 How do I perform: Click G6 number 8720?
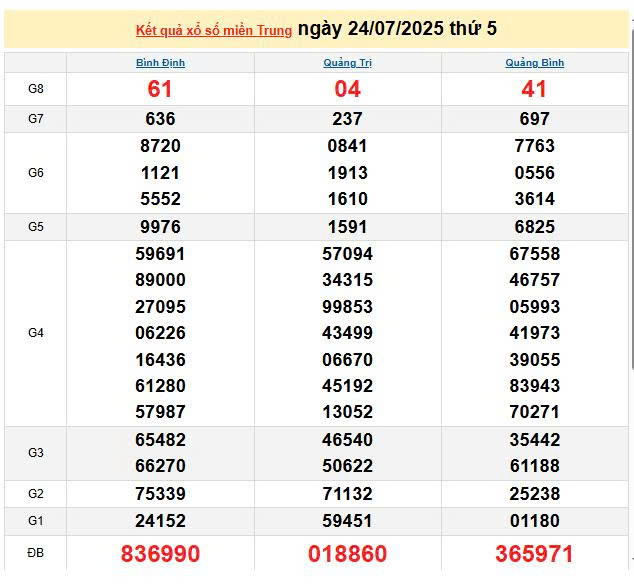point(161,146)
